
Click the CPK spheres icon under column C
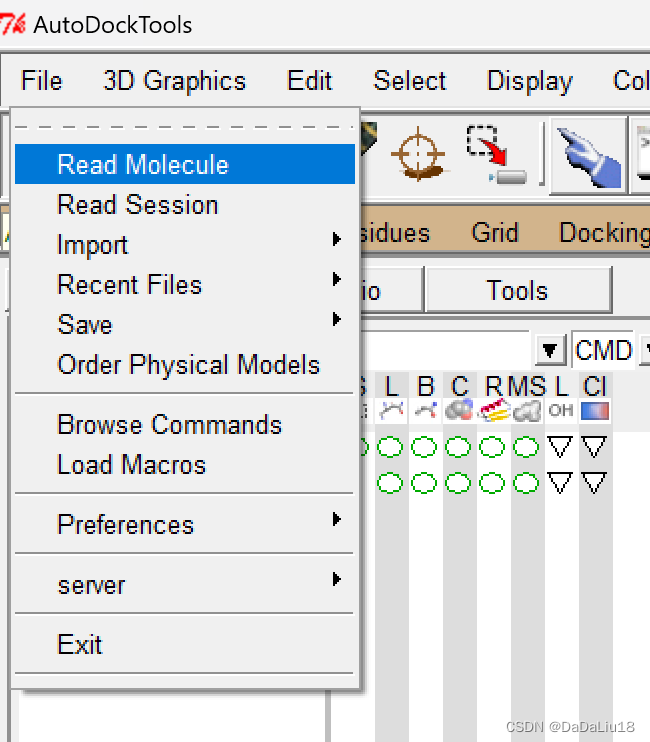pyautogui.click(x=459, y=410)
